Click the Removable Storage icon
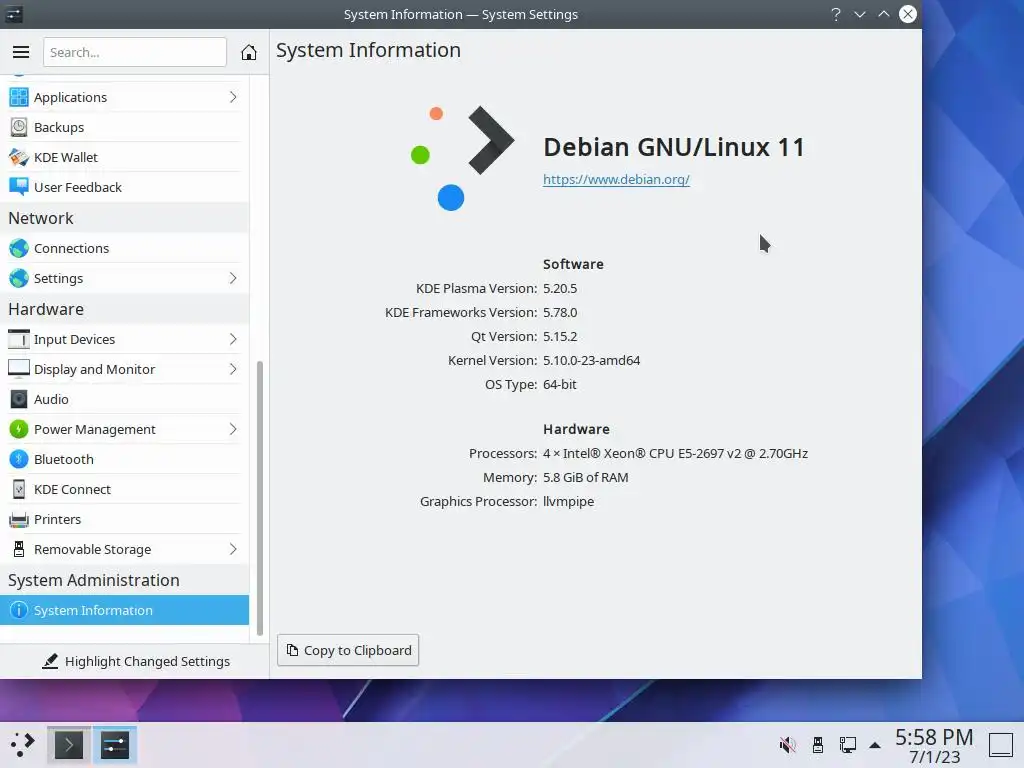Screen dimensions: 1024x768 (x=19, y=550)
